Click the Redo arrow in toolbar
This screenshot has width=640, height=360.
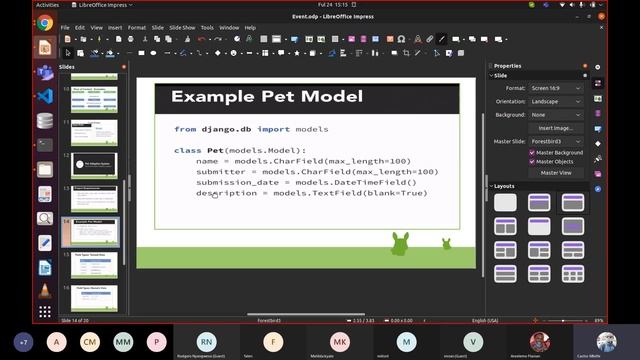218,39
